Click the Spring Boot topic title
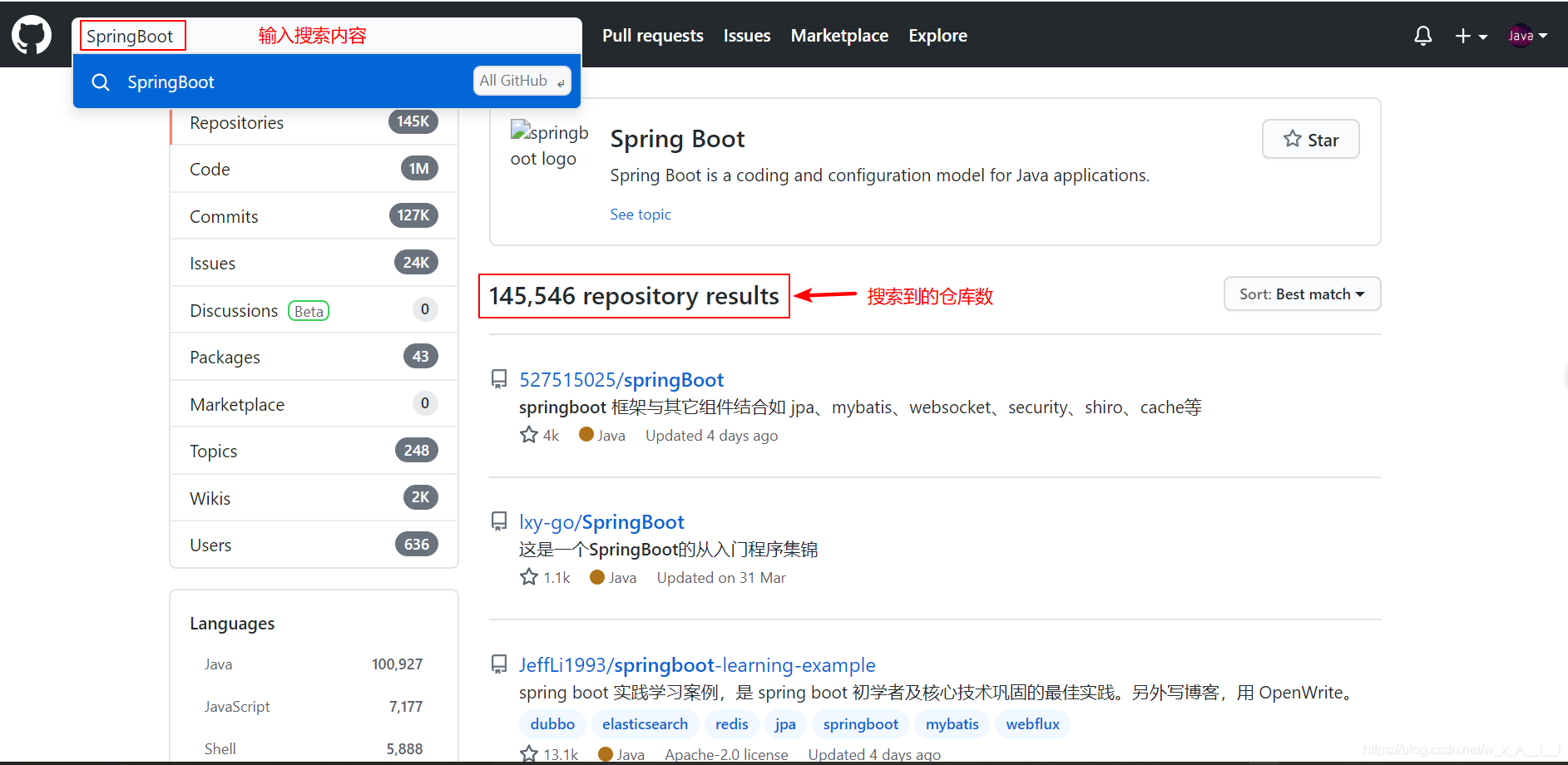This screenshot has width=1568, height=765. pyautogui.click(x=677, y=139)
